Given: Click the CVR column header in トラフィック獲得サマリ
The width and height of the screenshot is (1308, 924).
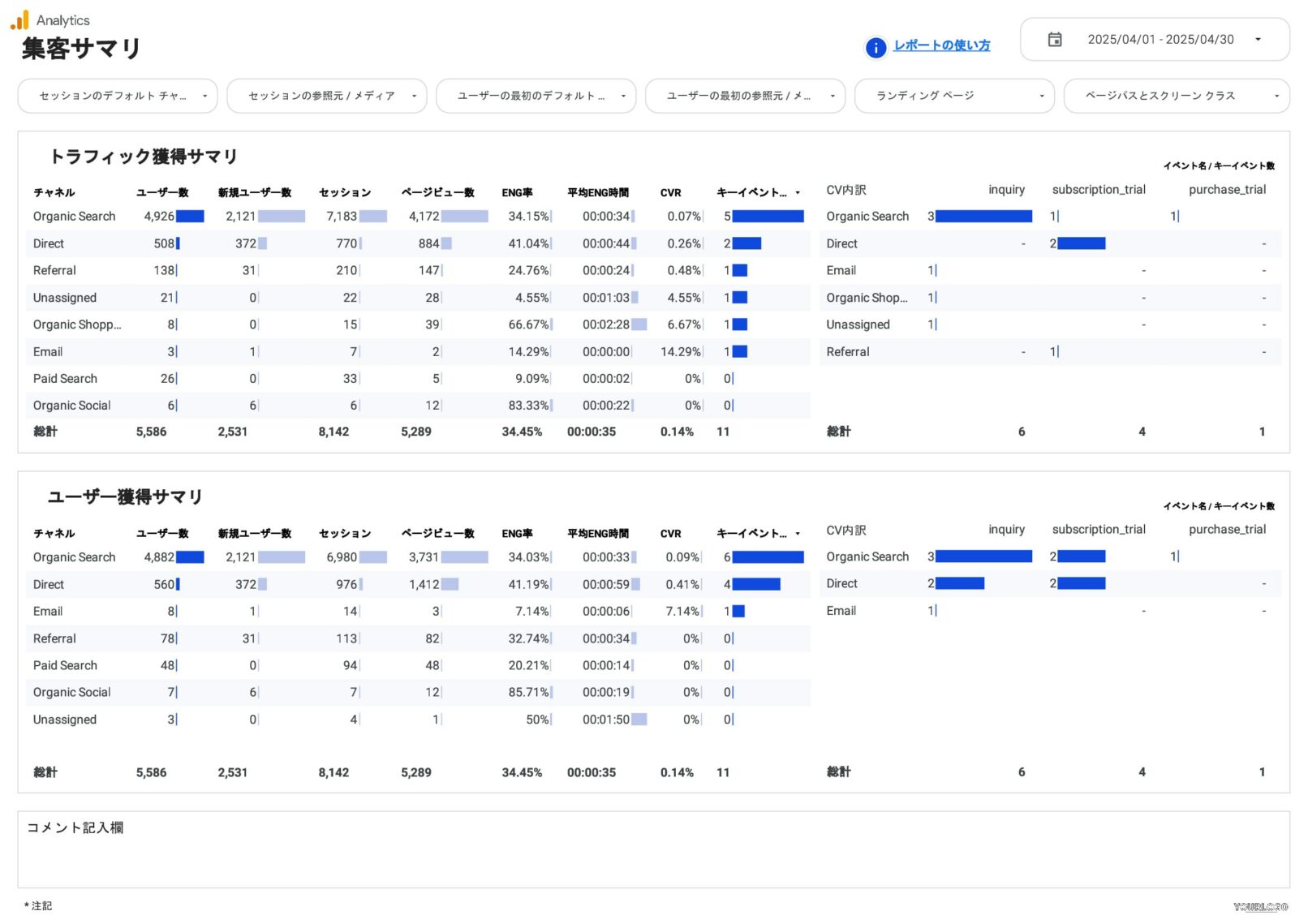Looking at the screenshot, I should (x=670, y=193).
